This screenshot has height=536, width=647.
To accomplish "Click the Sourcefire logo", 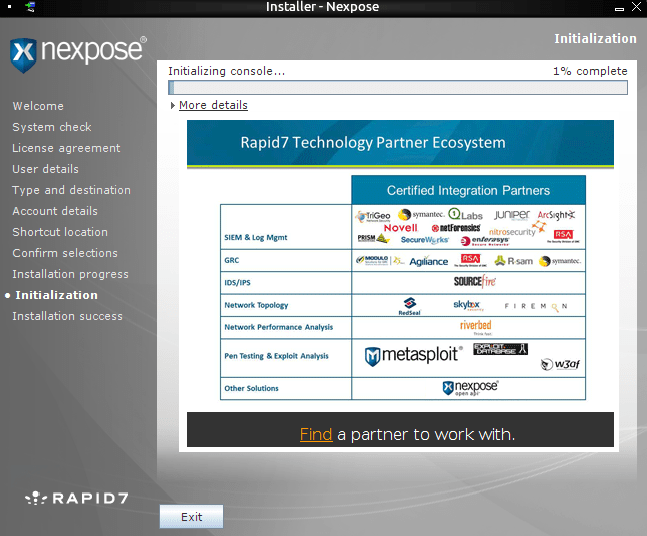I will [x=475, y=282].
